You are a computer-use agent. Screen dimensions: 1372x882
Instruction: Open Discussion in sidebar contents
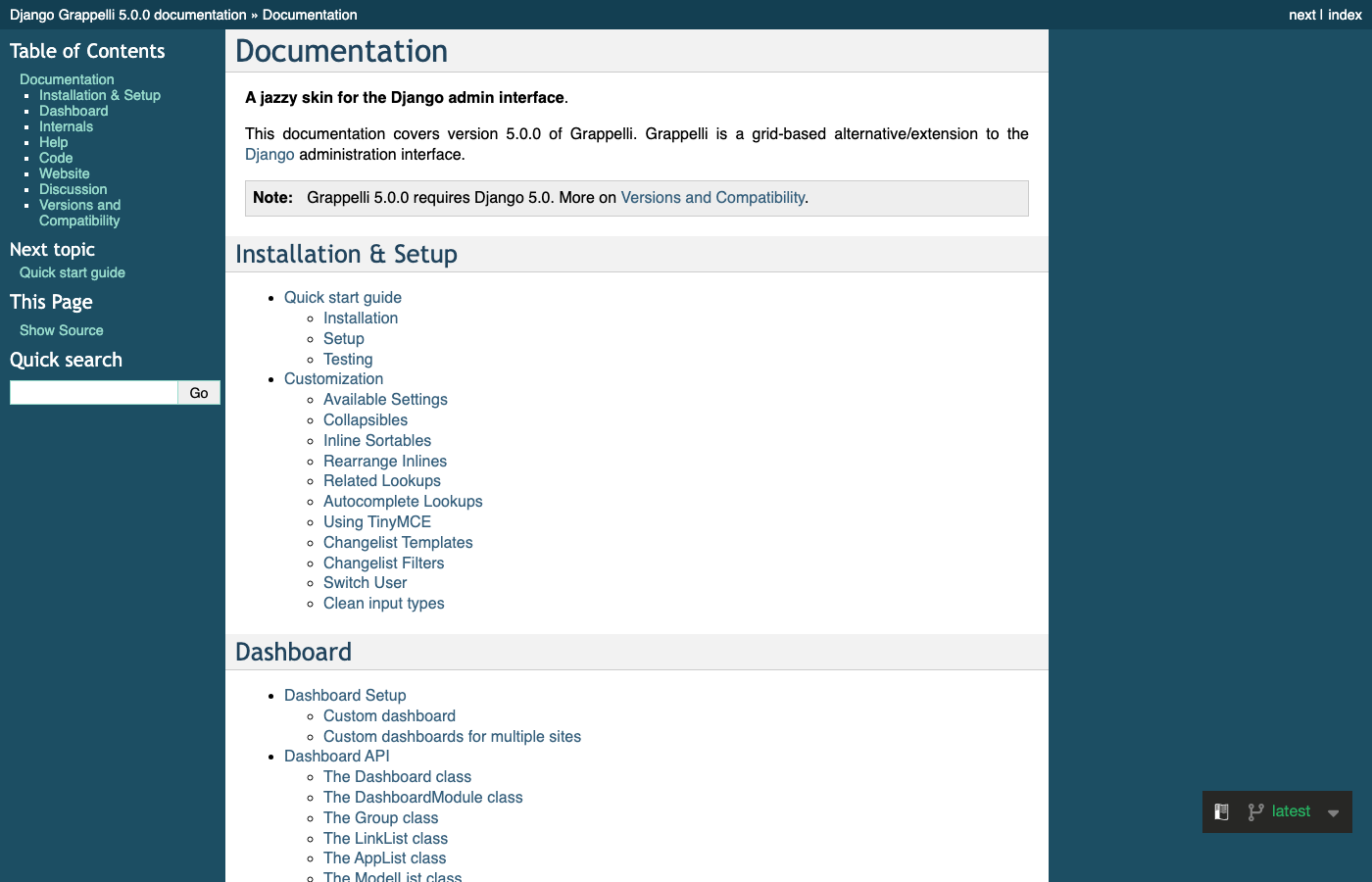(x=73, y=189)
